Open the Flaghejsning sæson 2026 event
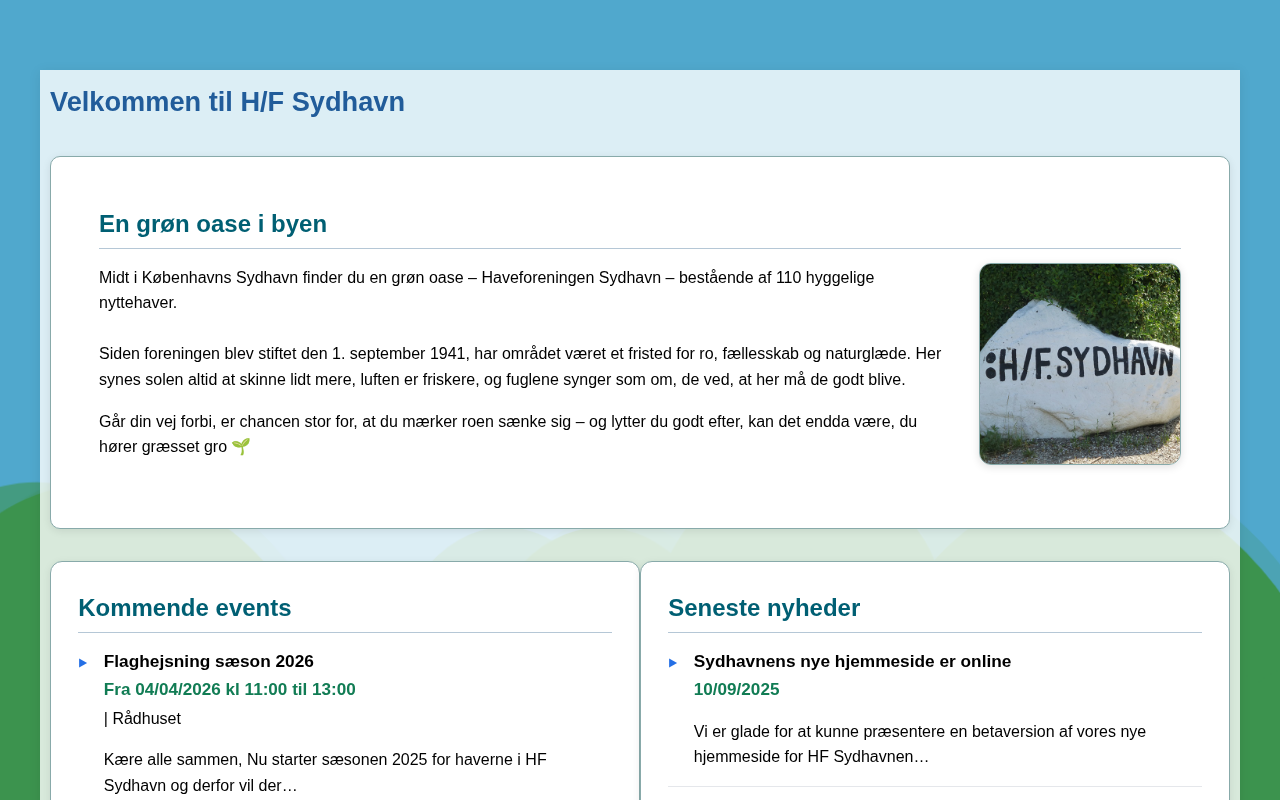Image resolution: width=1280 pixels, height=800 pixels. (x=209, y=661)
